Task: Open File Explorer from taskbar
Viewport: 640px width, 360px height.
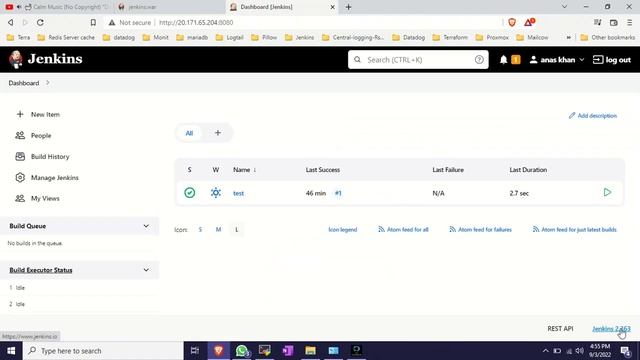Action: [310, 351]
